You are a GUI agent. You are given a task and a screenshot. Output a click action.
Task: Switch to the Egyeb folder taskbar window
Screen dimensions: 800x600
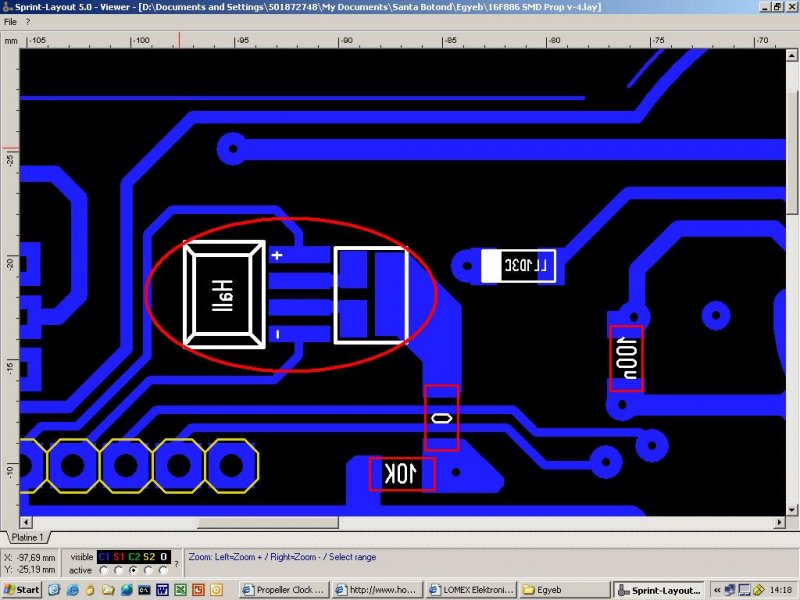click(x=565, y=590)
